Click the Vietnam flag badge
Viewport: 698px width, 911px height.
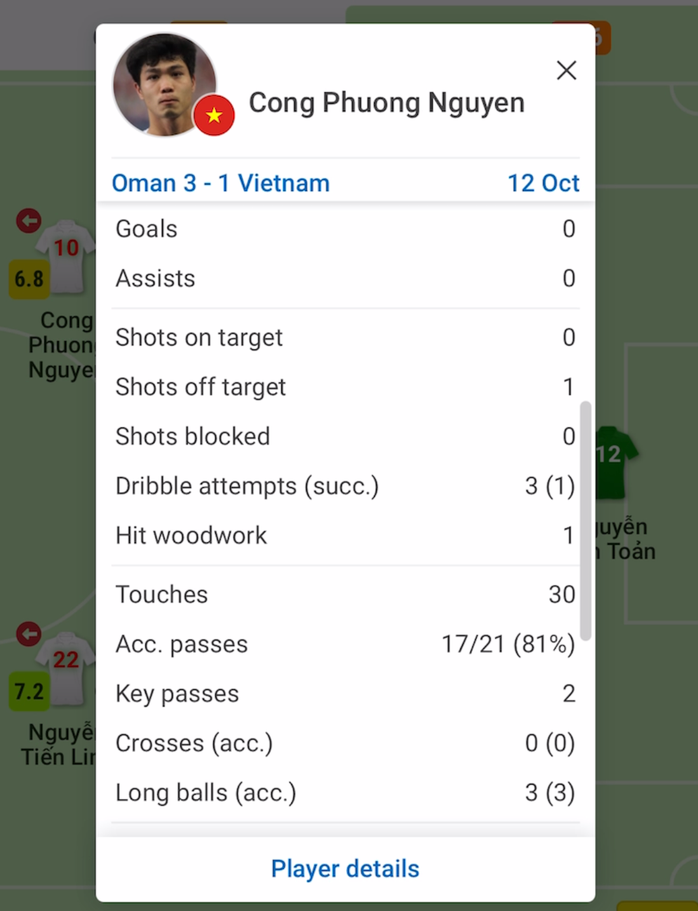tap(214, 116)
